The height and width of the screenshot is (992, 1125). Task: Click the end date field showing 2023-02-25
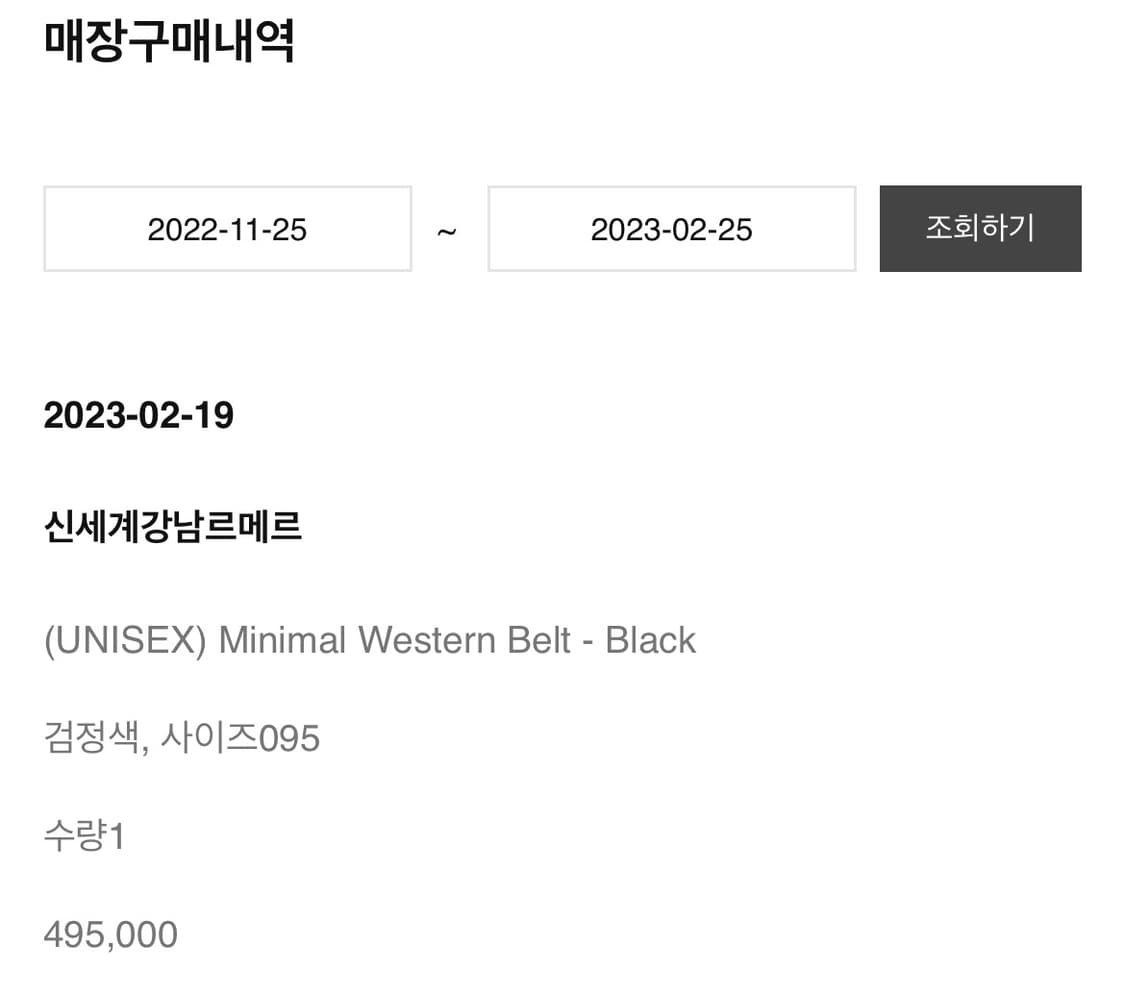[x=671, y=228]
